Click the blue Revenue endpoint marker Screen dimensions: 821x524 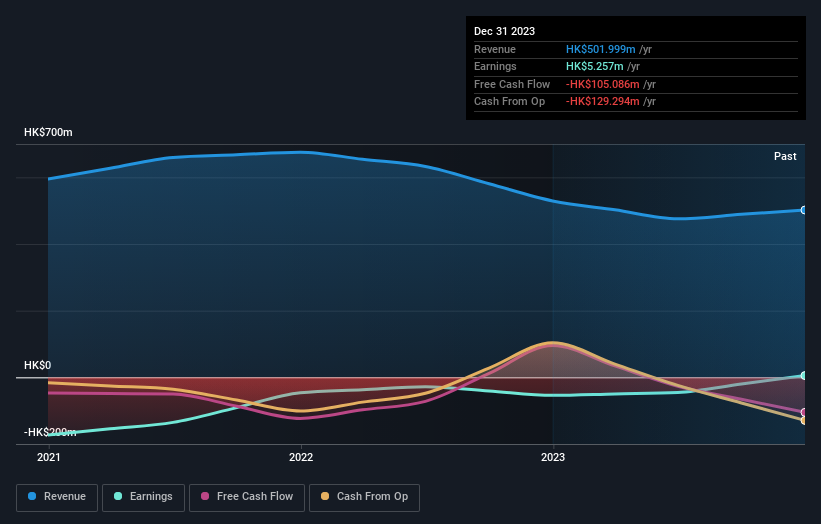coord(804,210)
